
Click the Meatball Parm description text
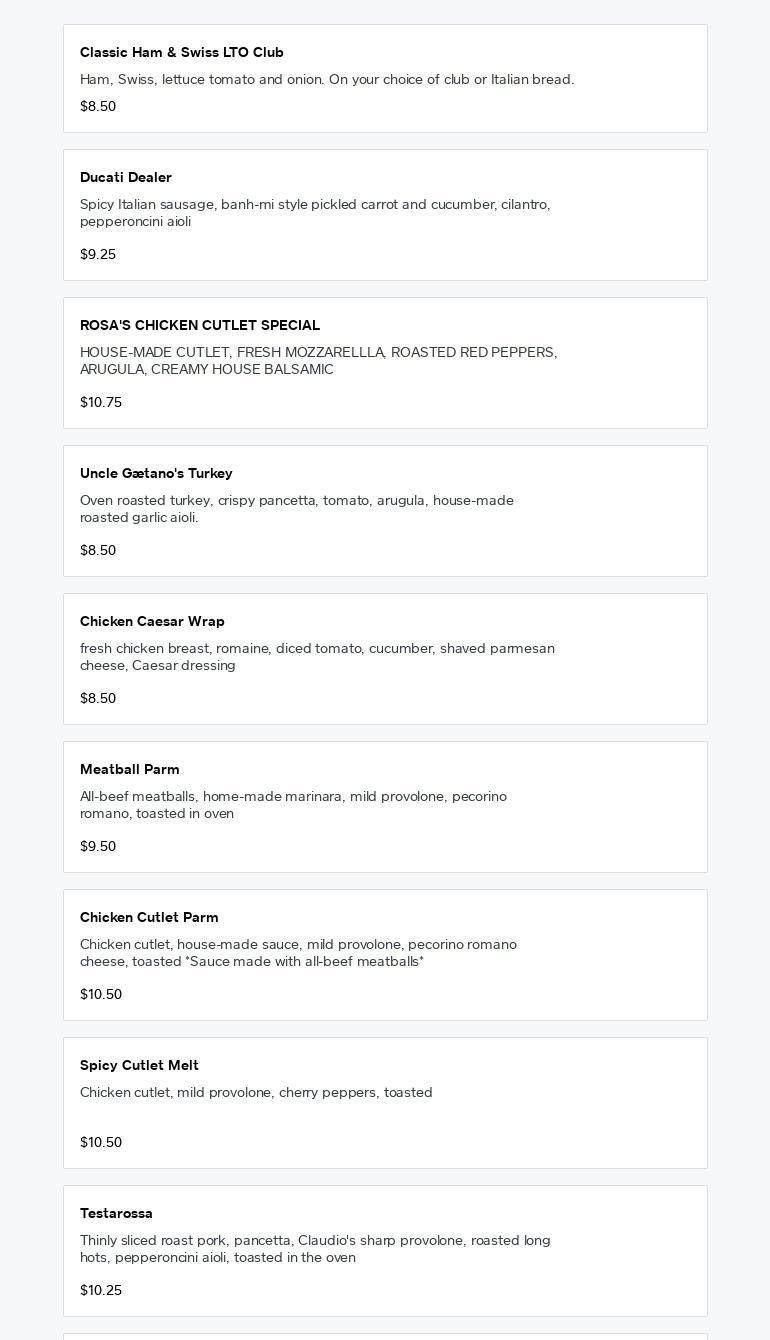point(293,804)
